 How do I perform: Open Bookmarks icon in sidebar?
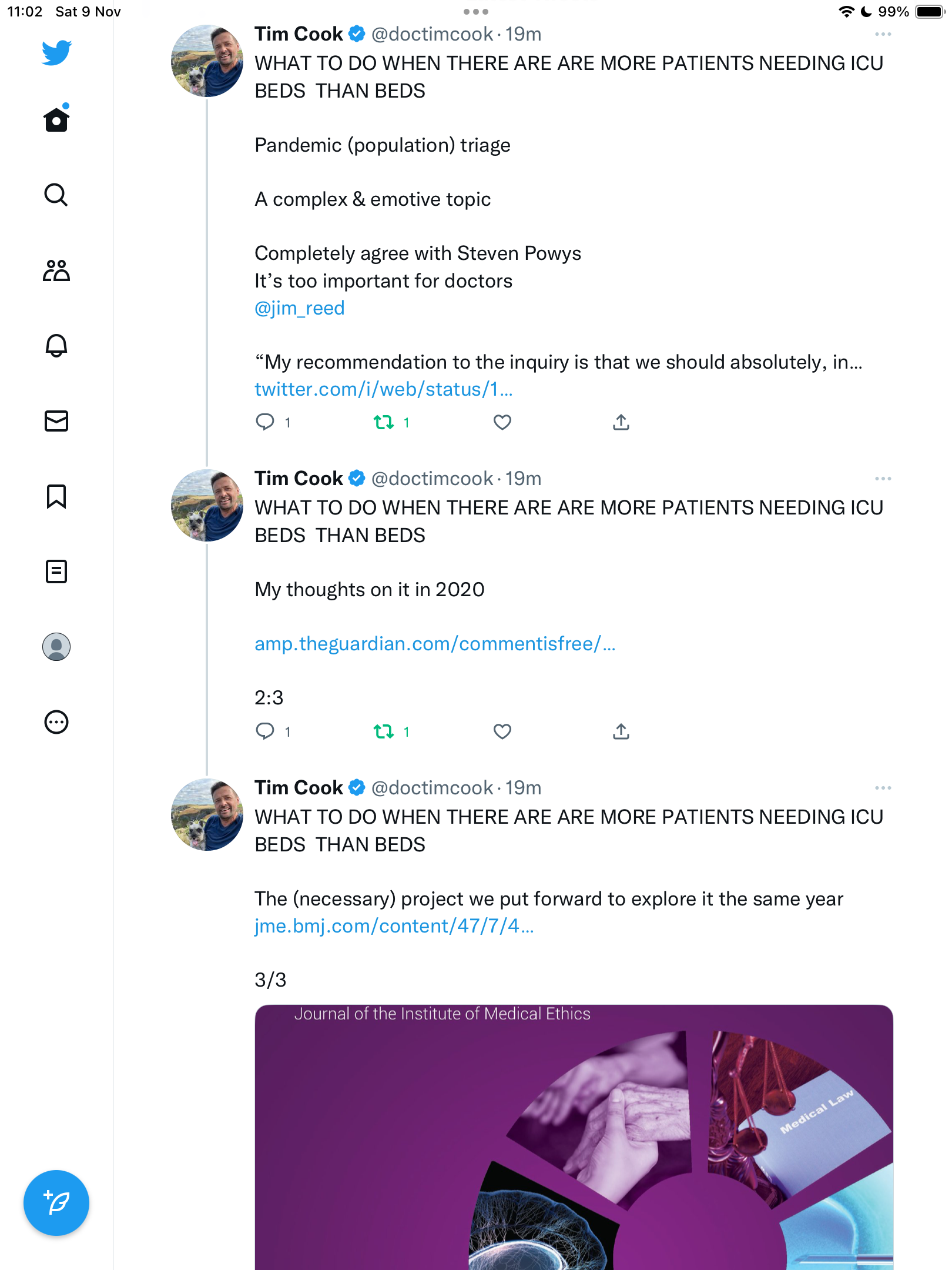[56, 496]
